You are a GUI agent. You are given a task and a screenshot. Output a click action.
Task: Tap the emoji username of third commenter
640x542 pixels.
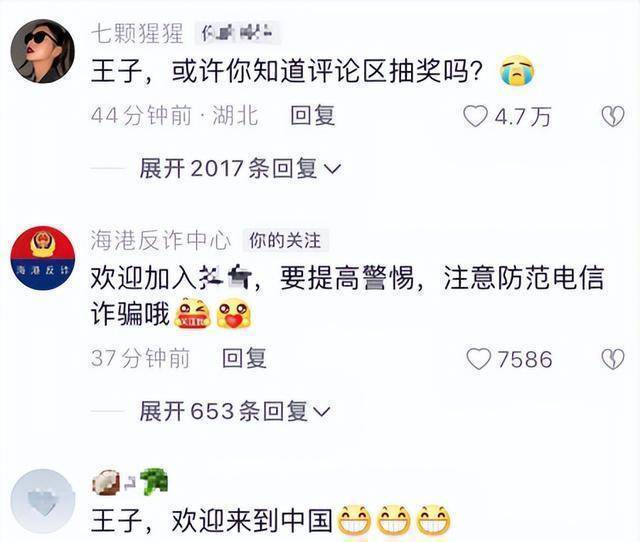pos(130,481)
